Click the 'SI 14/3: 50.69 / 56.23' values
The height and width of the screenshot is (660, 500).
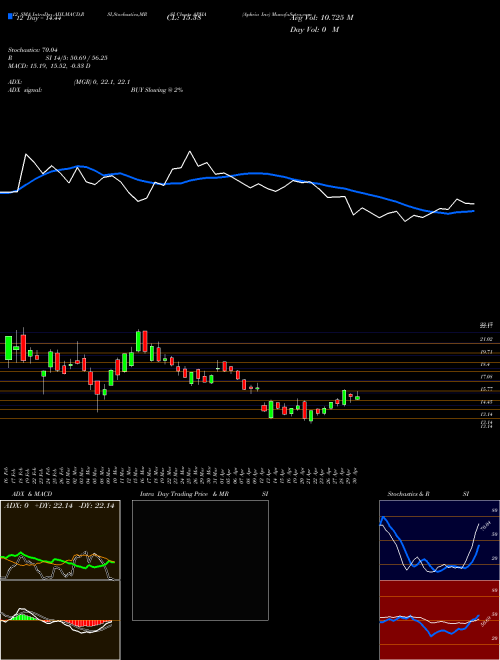coord(77,58)
